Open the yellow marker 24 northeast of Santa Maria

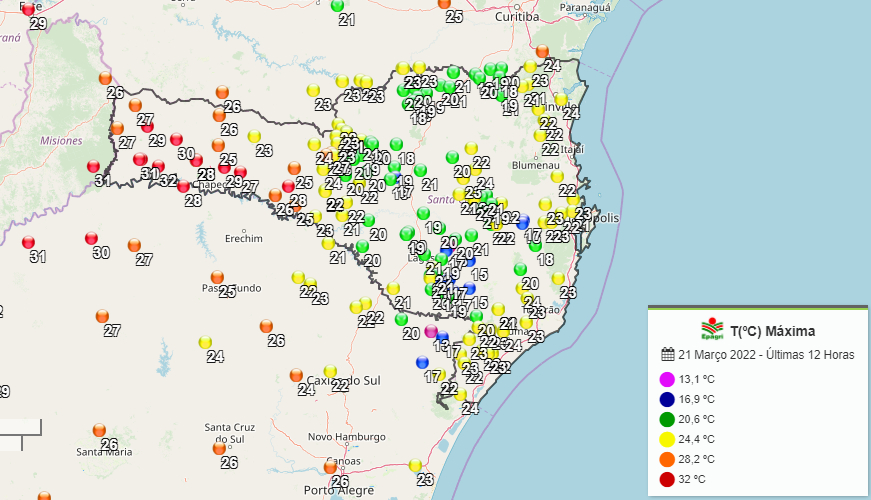(x=205, y=342)
